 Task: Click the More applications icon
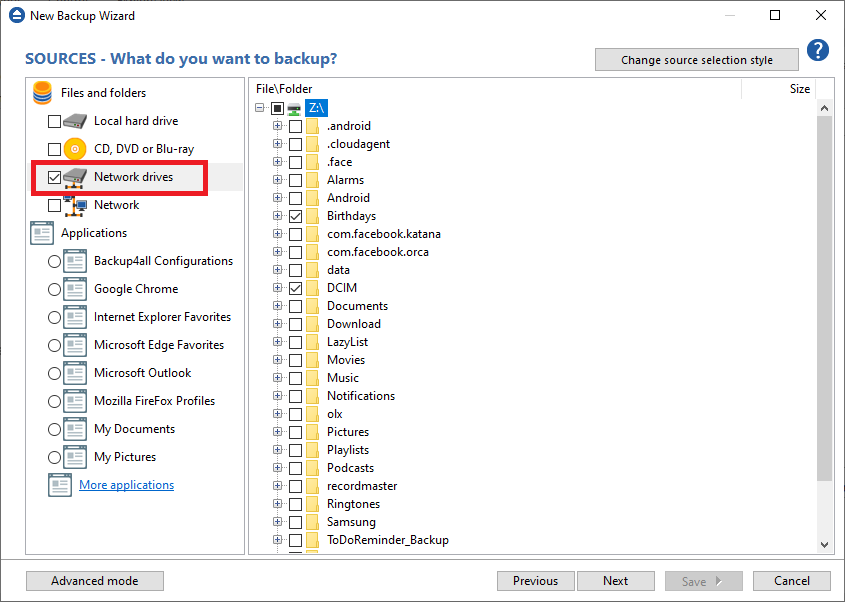pyautogui.click(x=60, y=485)
